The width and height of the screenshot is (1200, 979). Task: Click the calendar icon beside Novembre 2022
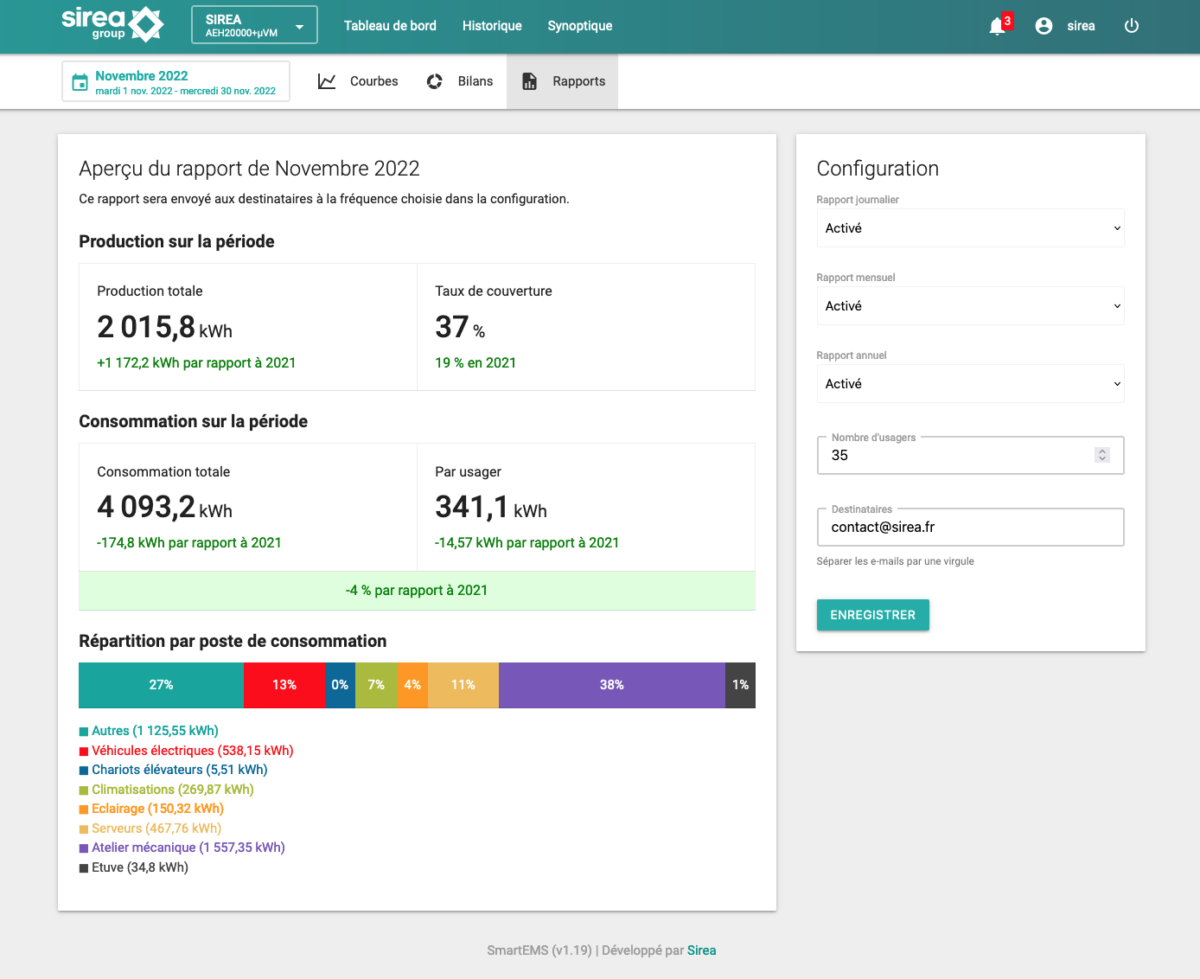pyautogui.click(x=80, y=82)
